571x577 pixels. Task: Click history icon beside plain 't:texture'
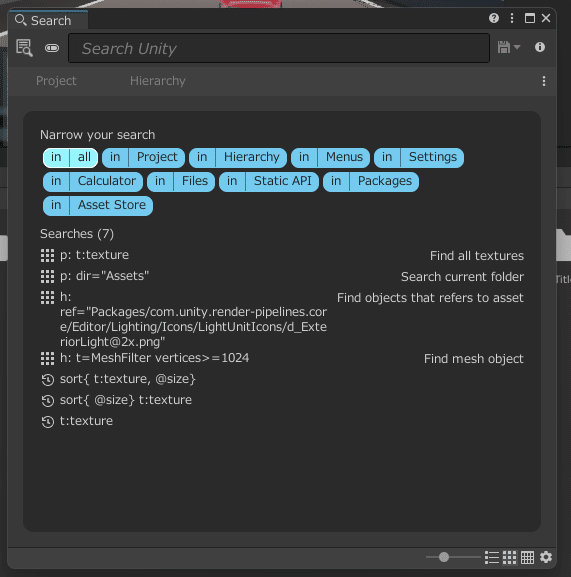tap(47, 421)
